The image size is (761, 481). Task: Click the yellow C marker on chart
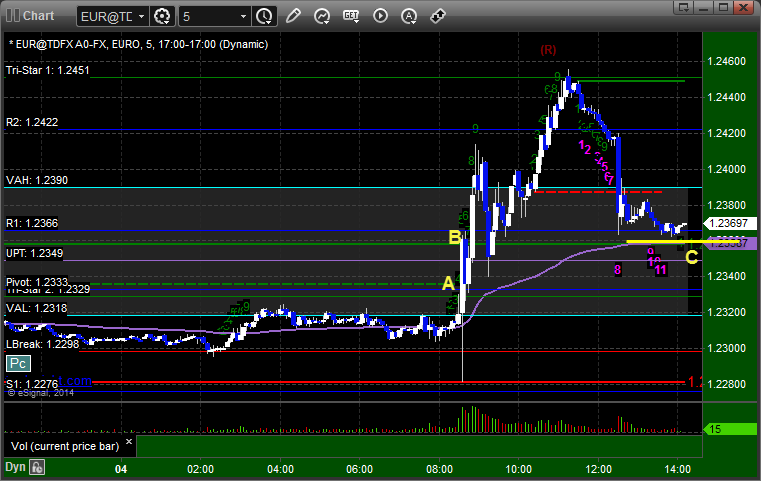click(692, 257)
